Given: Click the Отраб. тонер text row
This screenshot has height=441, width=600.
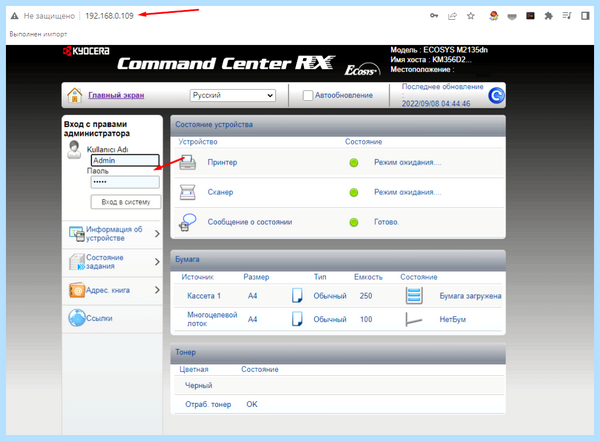Looking at the screenshot, I should coord(208,404).
